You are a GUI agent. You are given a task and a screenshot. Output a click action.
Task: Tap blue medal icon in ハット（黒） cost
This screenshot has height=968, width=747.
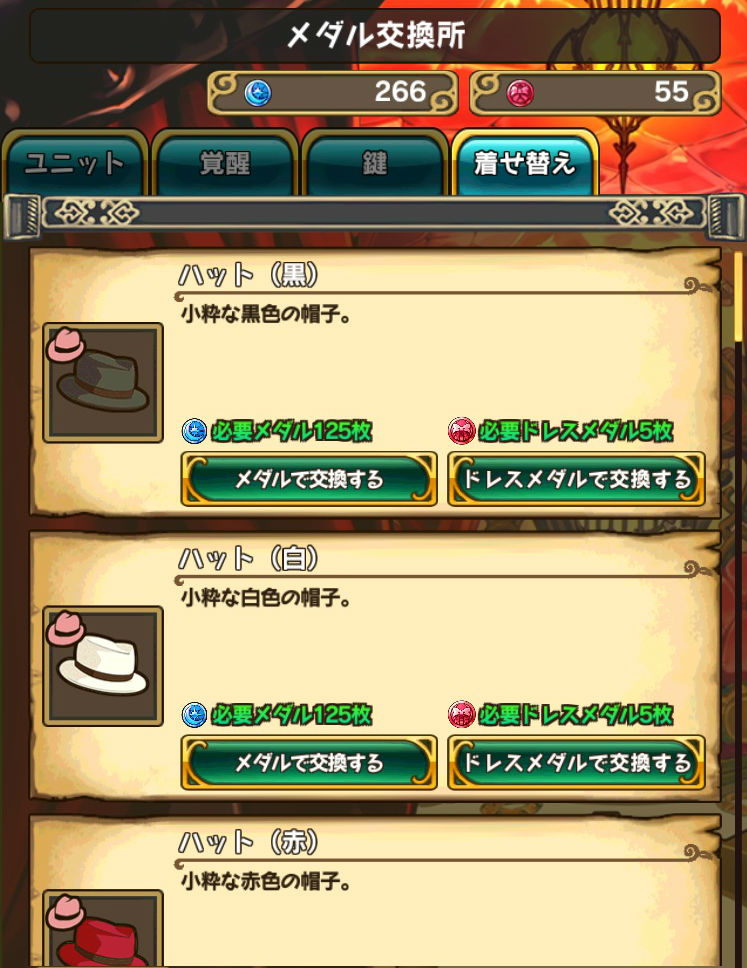pos(194,431)
